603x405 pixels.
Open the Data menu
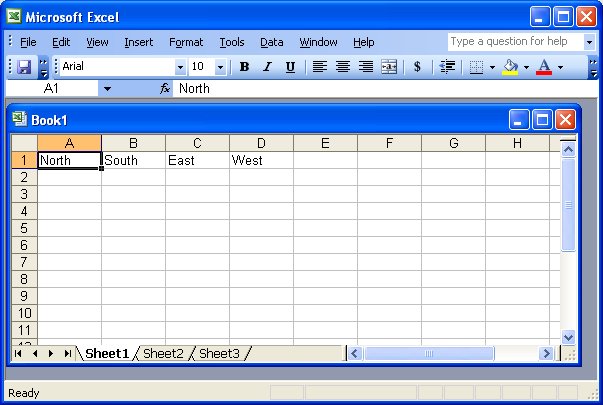[x=272, y=42]
